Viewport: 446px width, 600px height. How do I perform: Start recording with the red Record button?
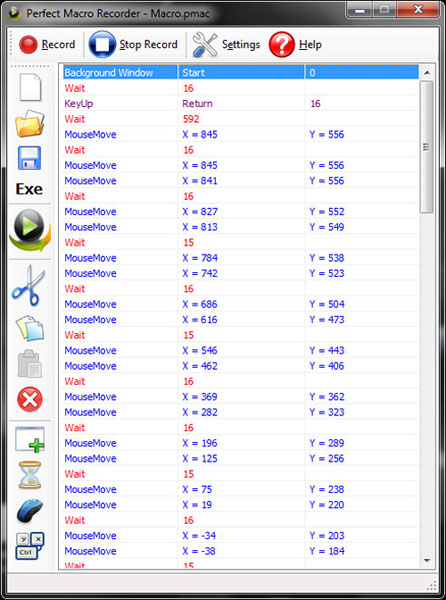coord(46,45)
